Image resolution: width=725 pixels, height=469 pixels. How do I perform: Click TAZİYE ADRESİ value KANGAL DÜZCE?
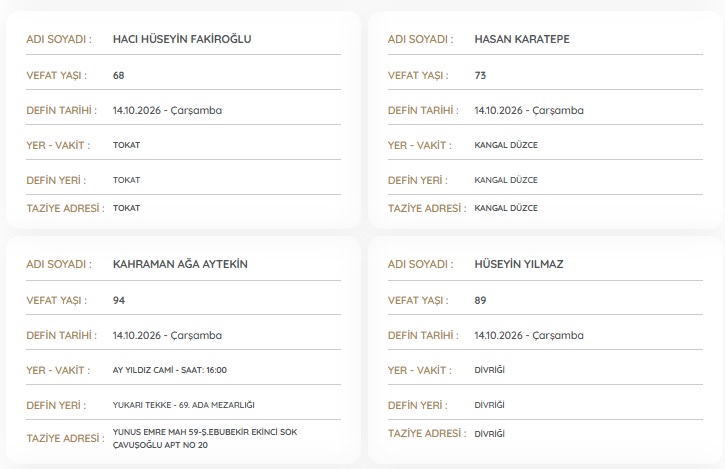pyautogui.click(x=506, y=208)
